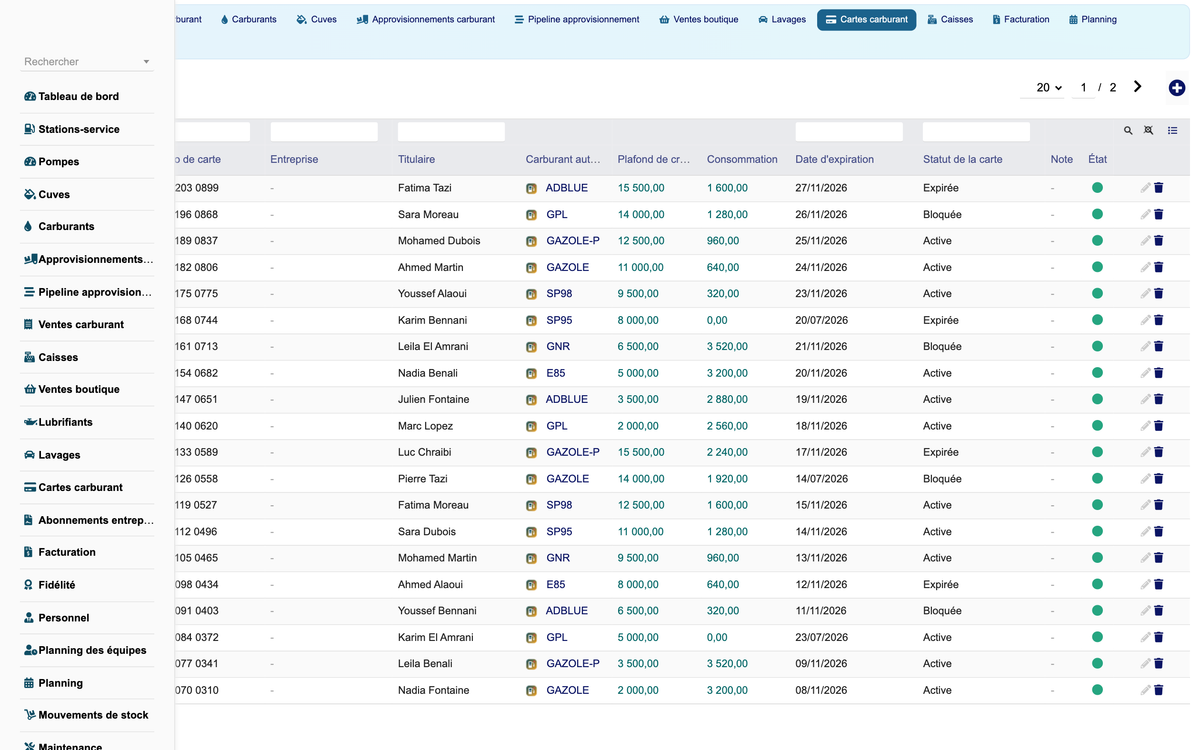The height and width of the screenshot is (750, 1200).
Task: Go to next page with arrow
Action: pos(1137,87)
